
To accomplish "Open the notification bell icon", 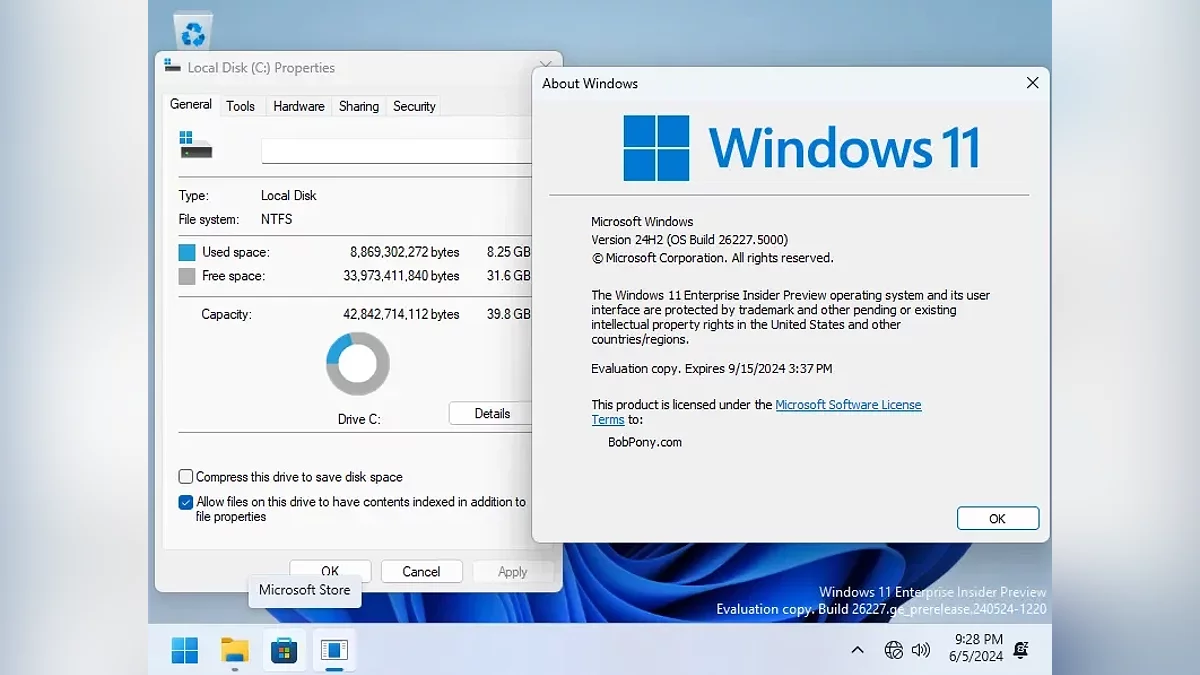I will (x=1021, y=650).
